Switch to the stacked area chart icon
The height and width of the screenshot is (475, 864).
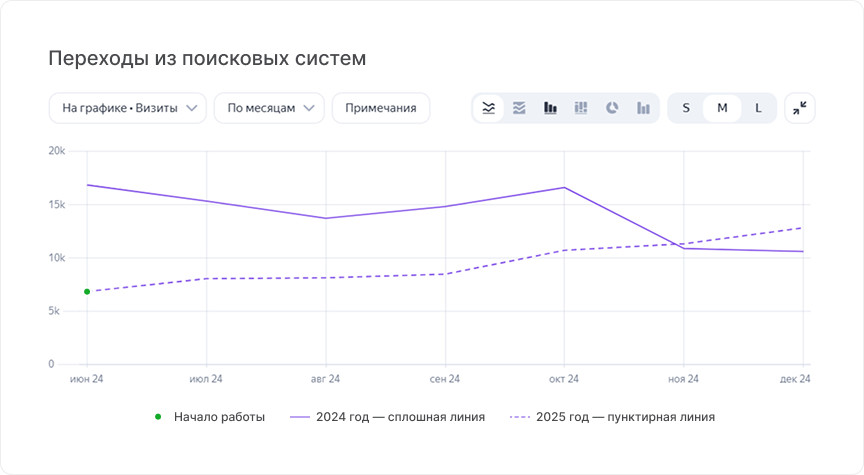(x=519, y=108)
